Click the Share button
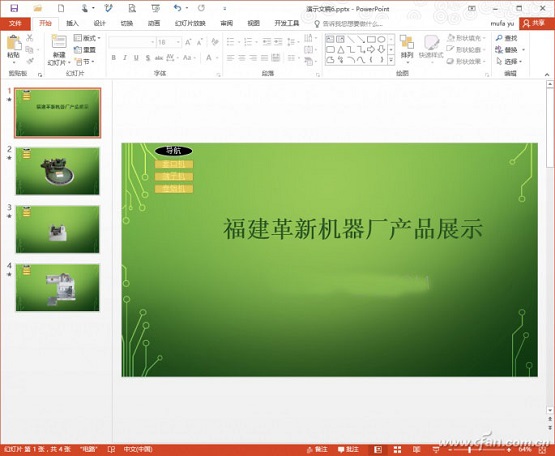This screenshot has height=456, width=555. tap(534, 23)
